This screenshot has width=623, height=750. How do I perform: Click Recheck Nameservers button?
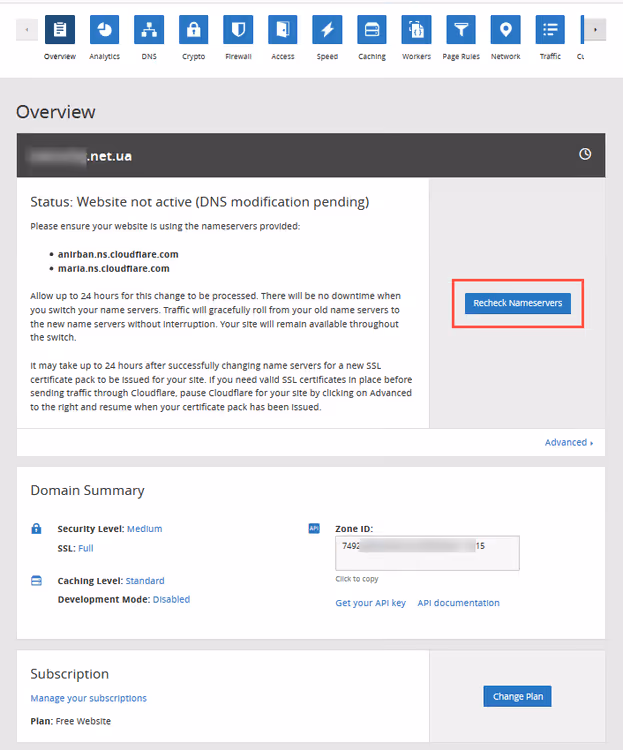coord(518,303)
